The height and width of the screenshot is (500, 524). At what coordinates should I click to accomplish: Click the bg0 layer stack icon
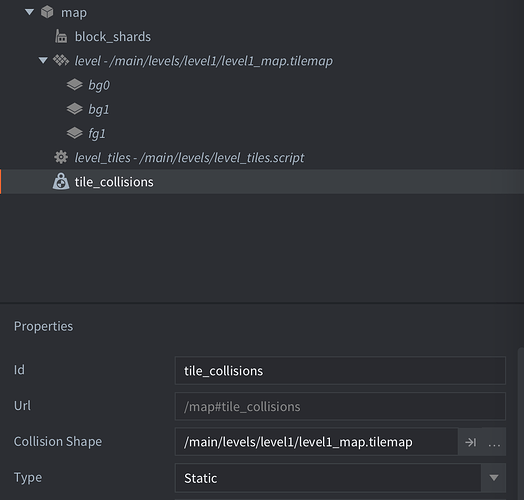tap(75, 85)
